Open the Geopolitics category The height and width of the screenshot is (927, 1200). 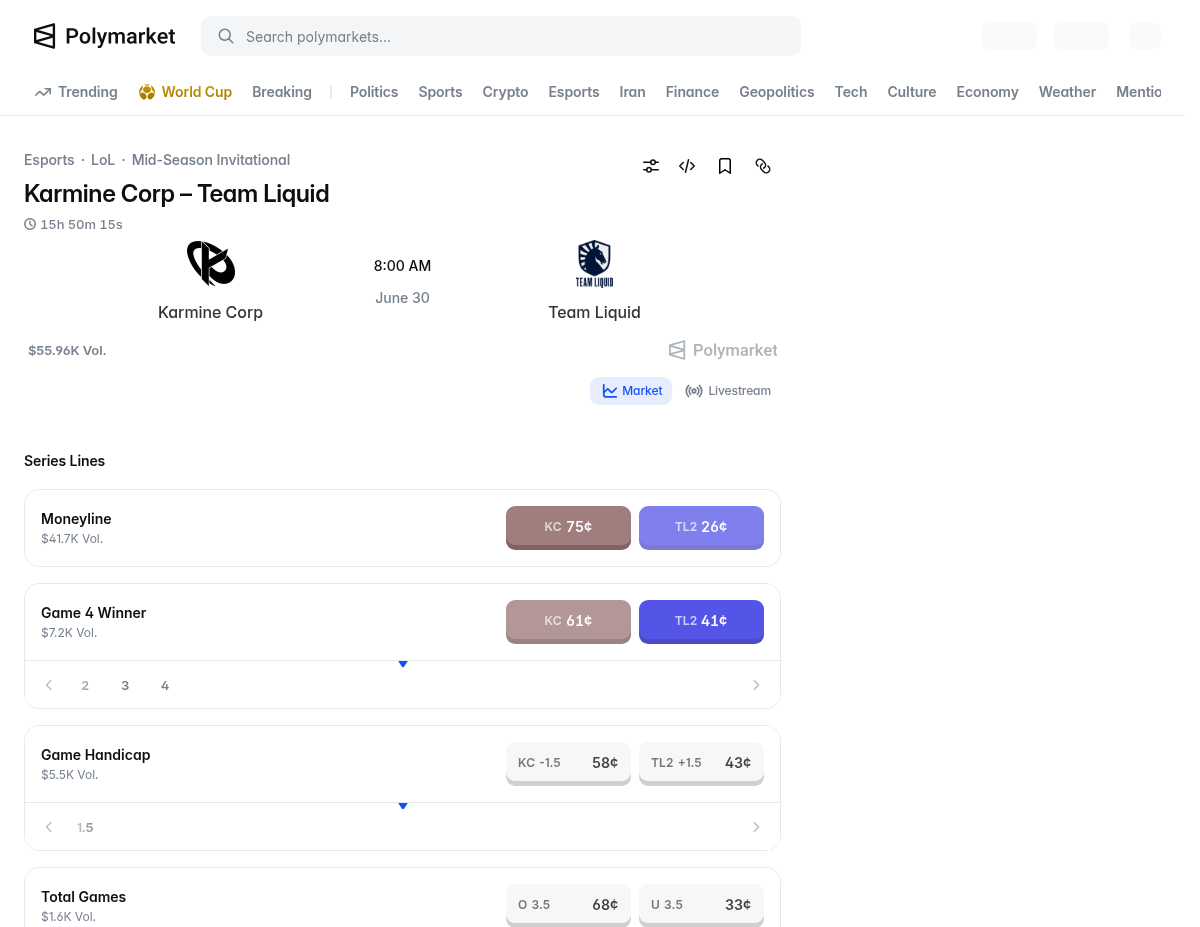(777, 92)
